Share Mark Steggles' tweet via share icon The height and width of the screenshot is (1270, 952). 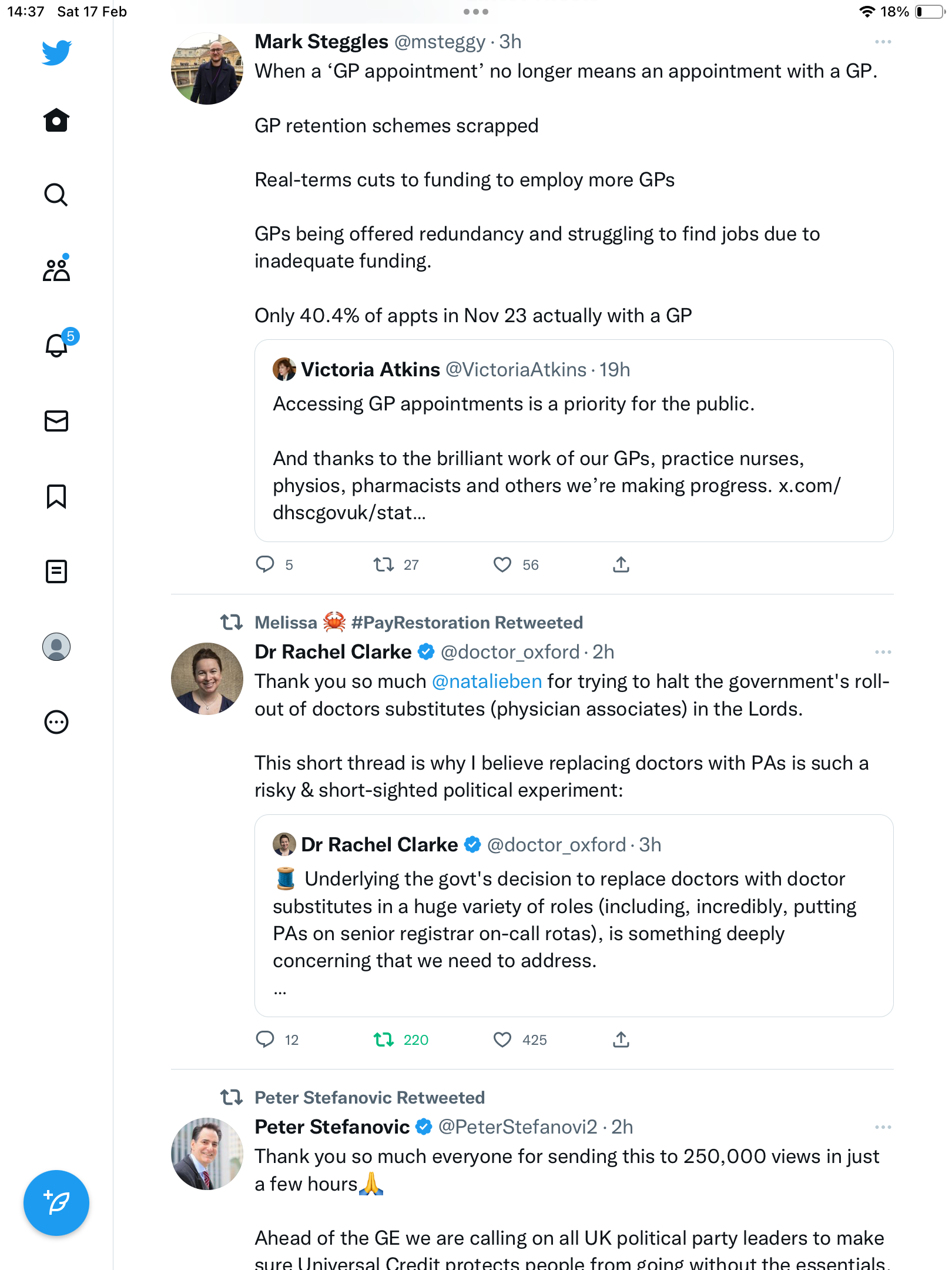(x=621, y=565)
